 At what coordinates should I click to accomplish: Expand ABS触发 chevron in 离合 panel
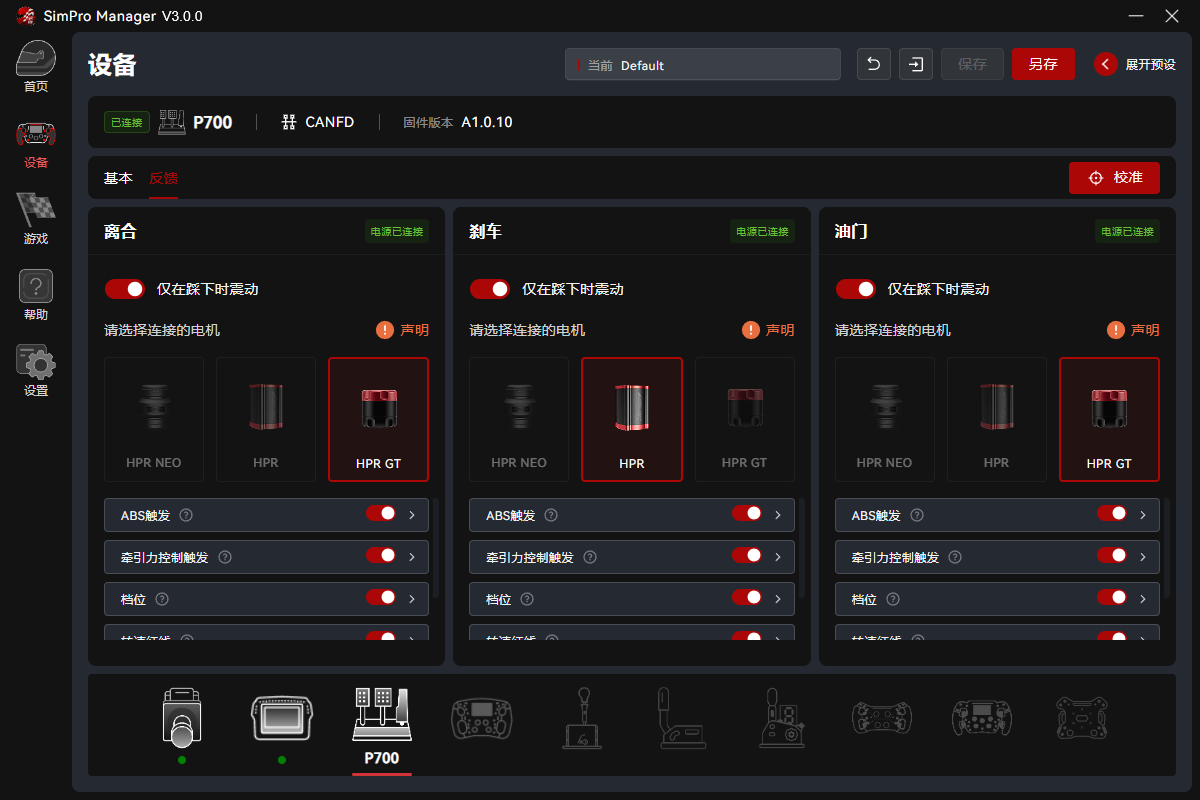412,515
